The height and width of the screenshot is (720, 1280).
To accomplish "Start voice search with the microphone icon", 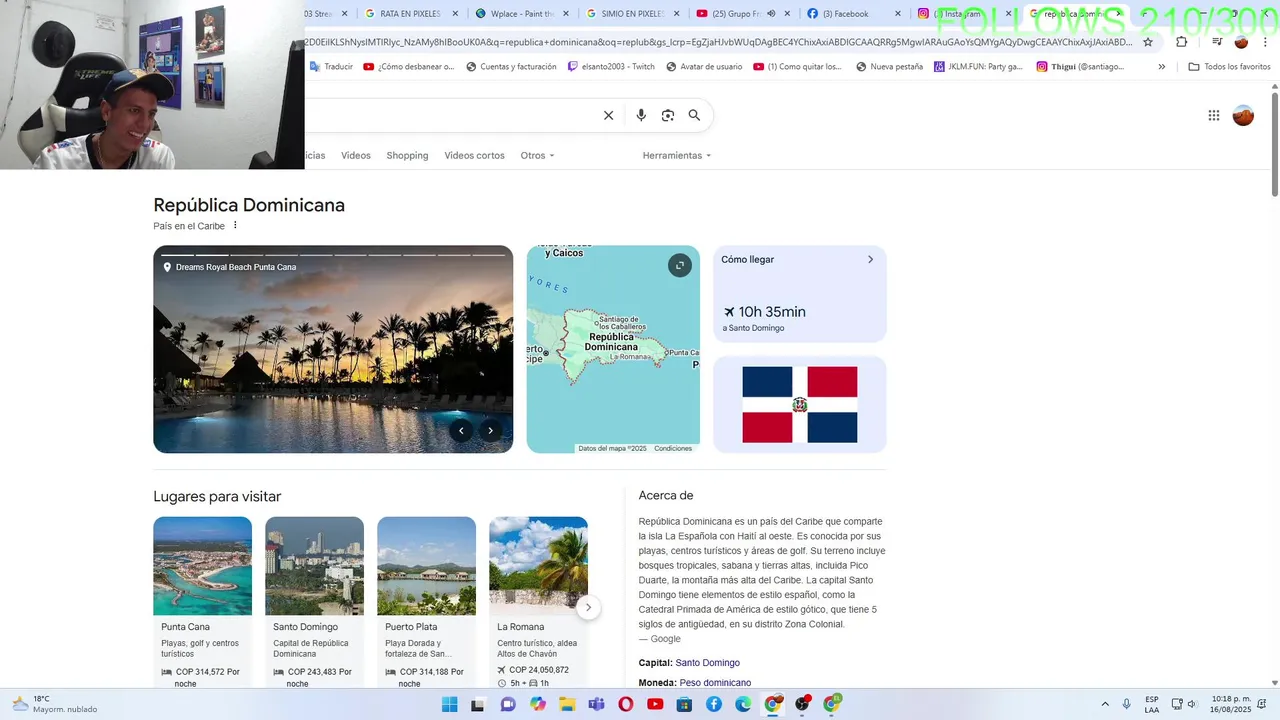I will (x=641, y=115).
